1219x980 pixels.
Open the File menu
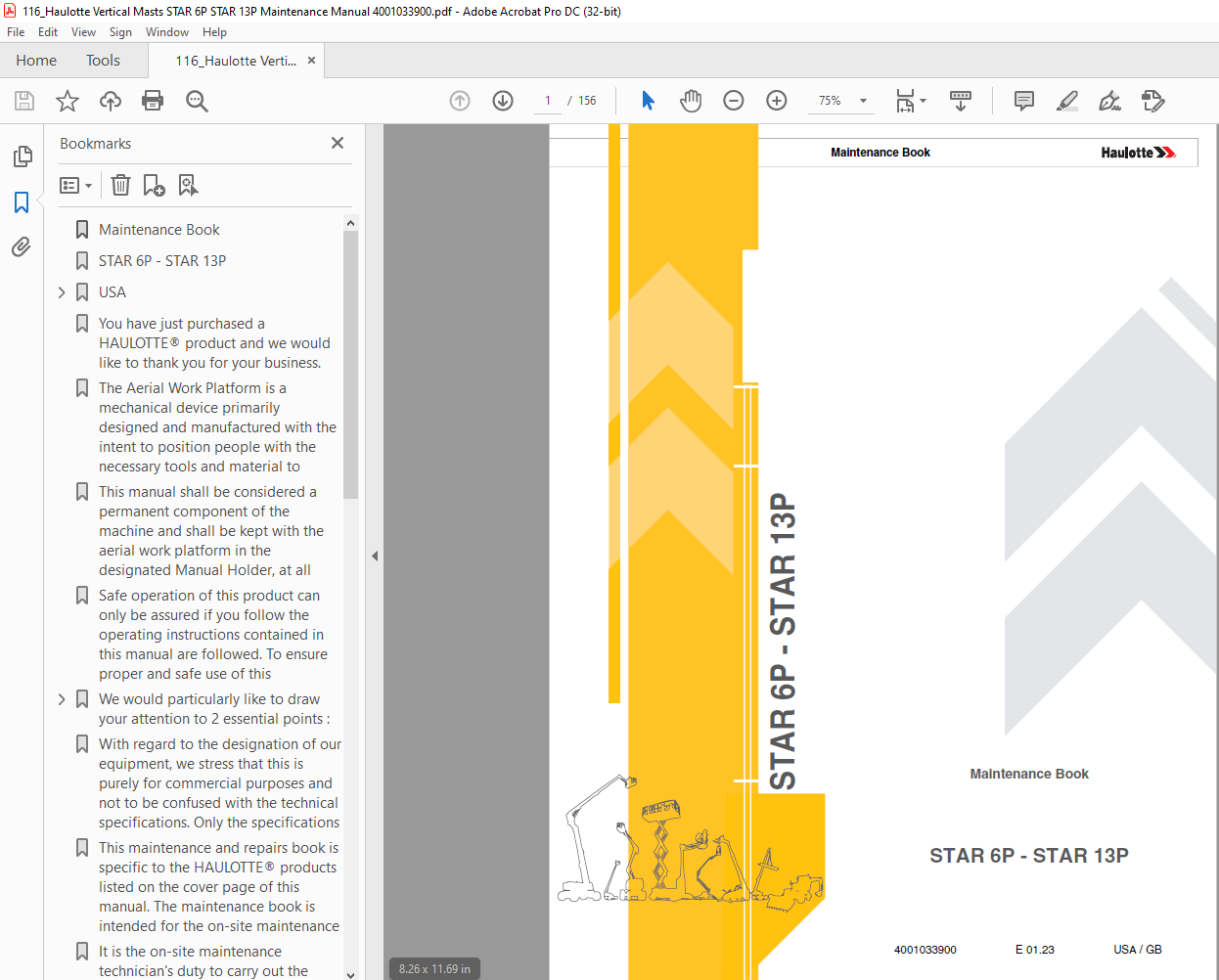coord(16,32)
